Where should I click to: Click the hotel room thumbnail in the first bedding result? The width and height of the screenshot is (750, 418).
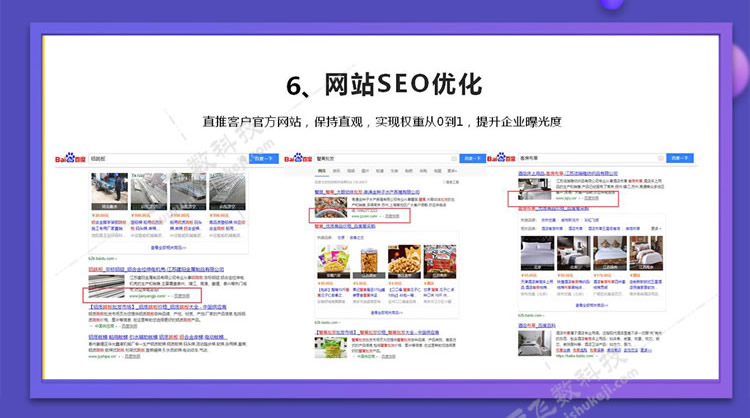point(534,189)
